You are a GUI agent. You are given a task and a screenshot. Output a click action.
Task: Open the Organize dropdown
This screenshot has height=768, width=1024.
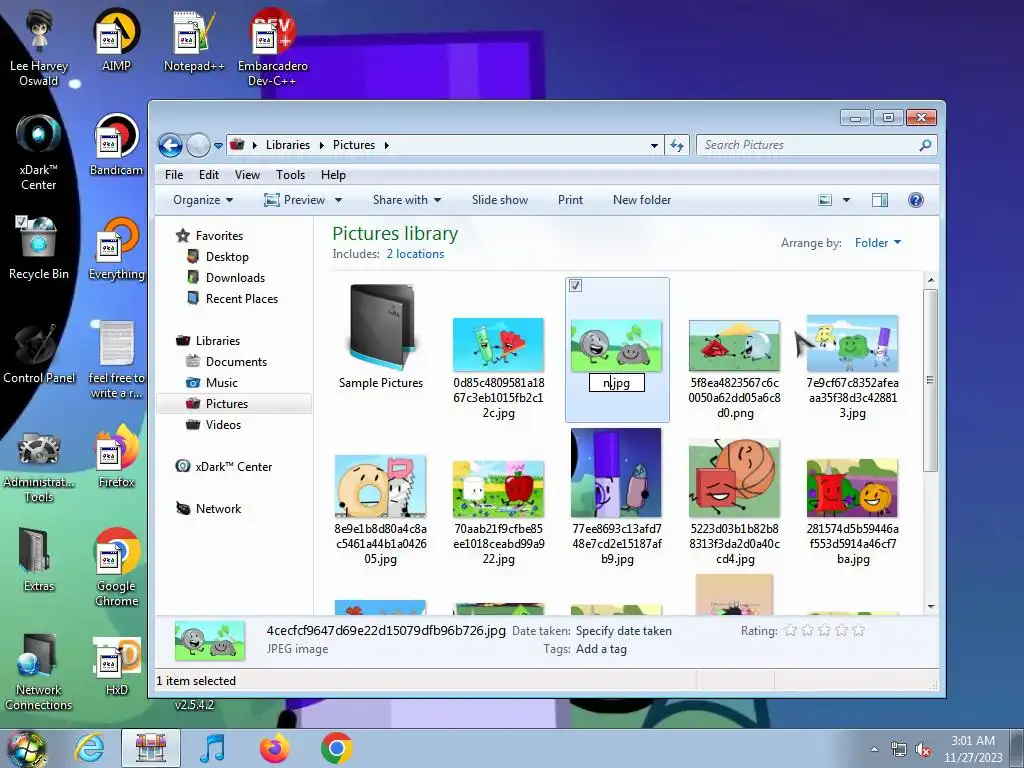point(202,200)
